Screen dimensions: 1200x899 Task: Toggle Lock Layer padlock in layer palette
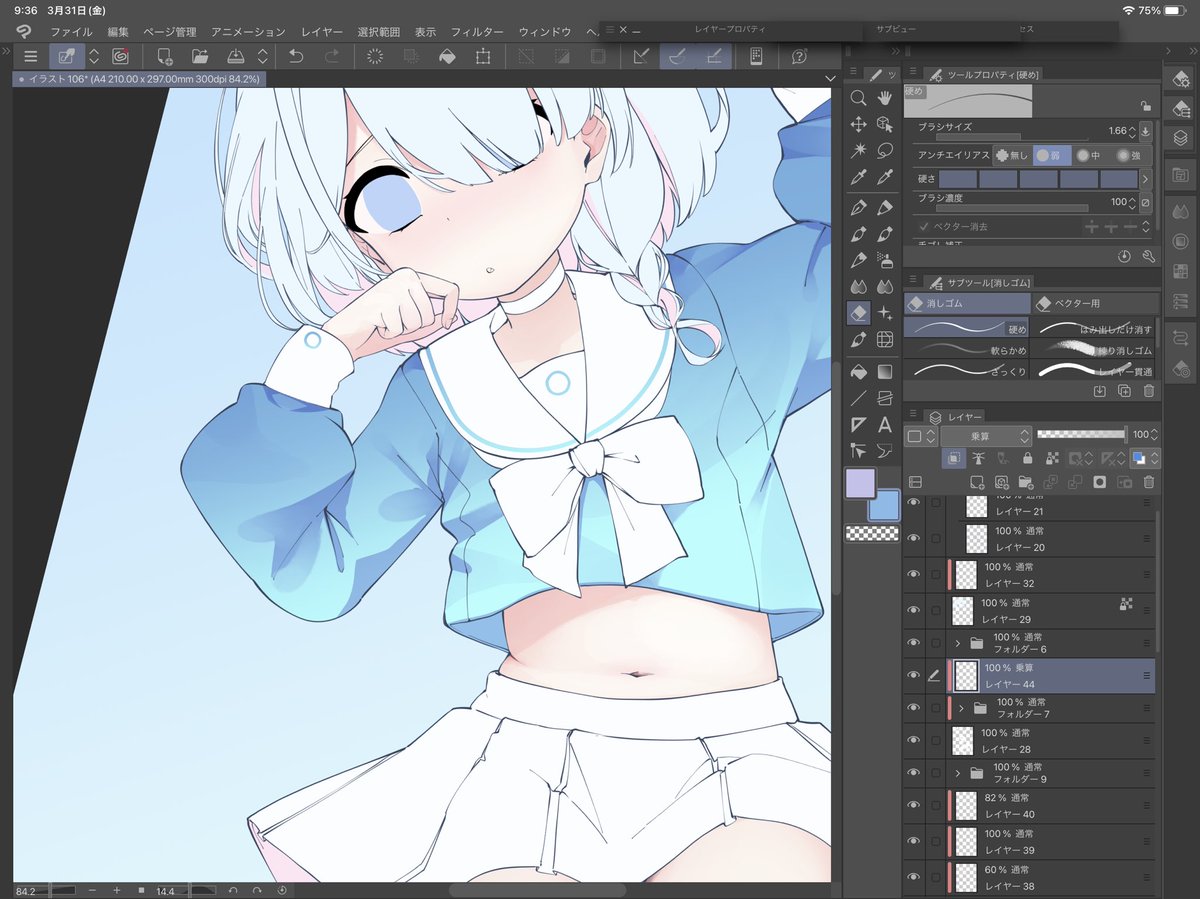coord(1027,458)
